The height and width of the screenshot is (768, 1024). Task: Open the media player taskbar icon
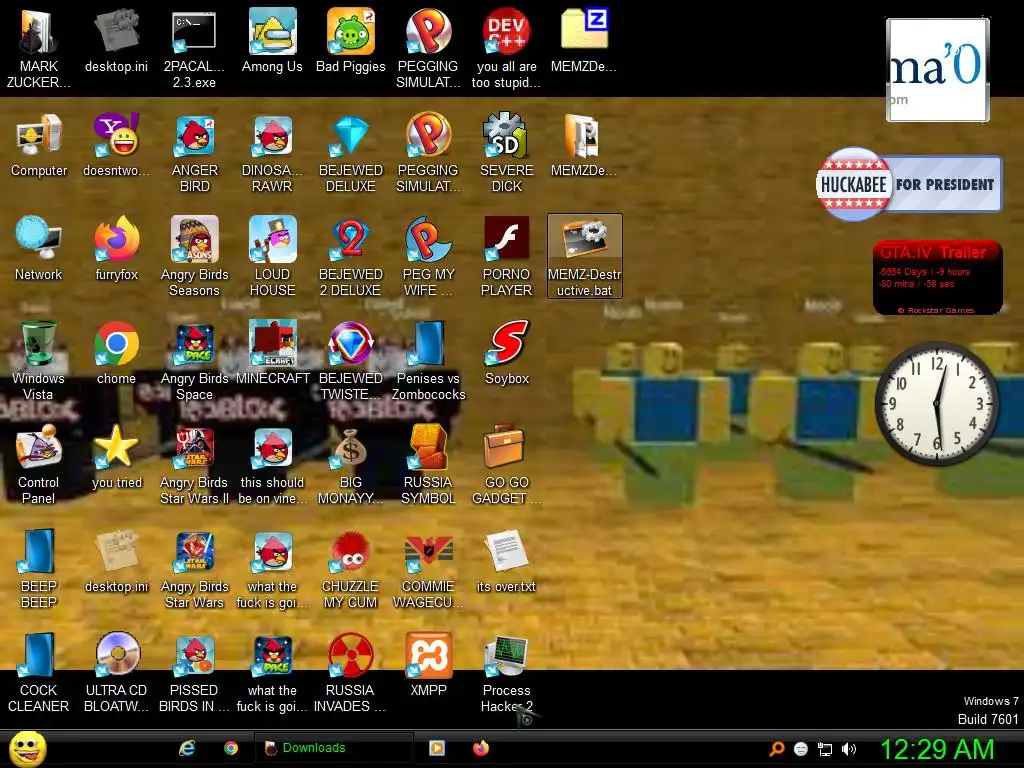[x=436, y=748]
